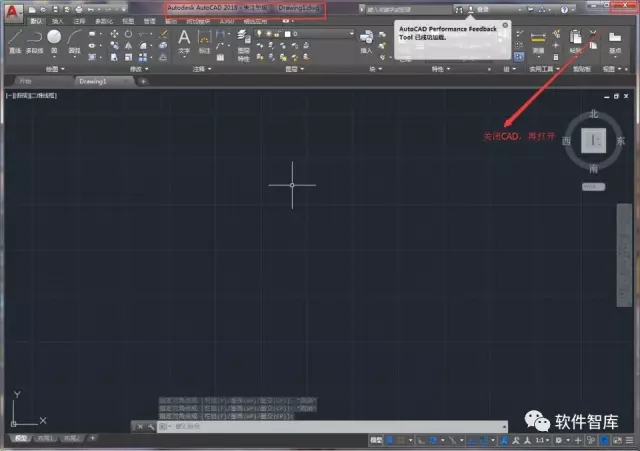Expand the Draw (绘图) panel
Image resolution: width=640 pixels, height=451 pixels.
point(55,69)
